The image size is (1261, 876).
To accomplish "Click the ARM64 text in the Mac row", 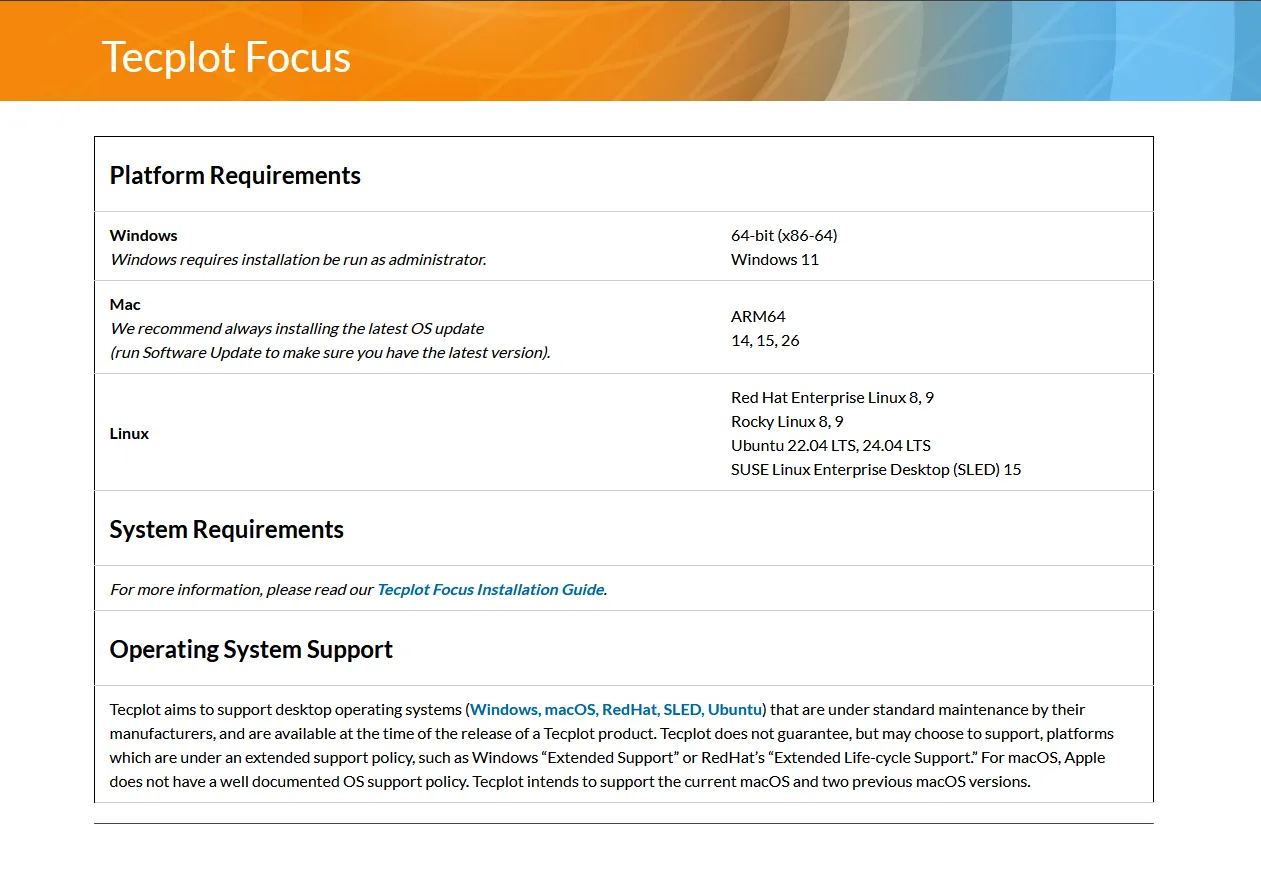I will tap(758, 316).
